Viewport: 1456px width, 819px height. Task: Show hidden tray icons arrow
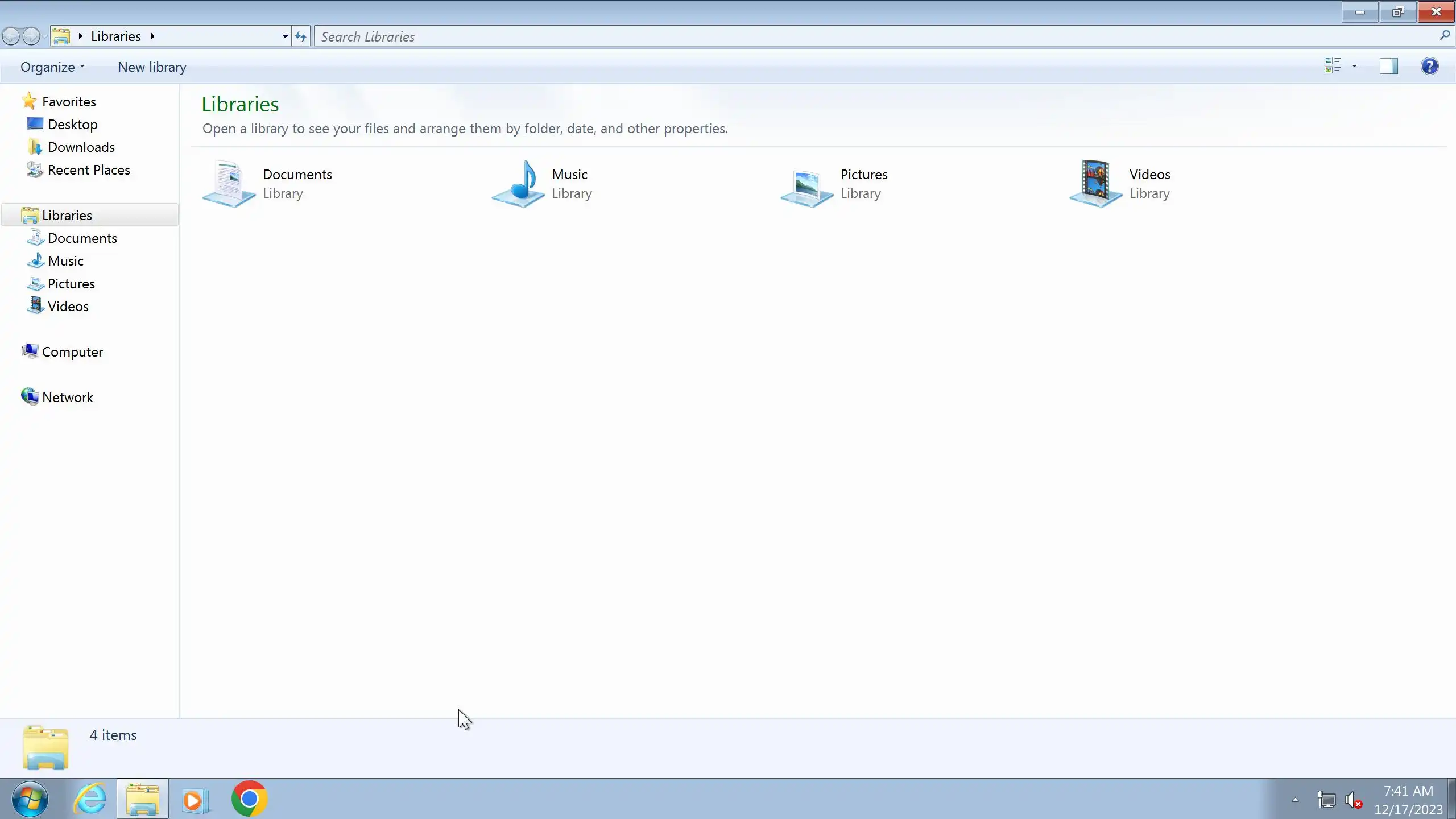click(1295, 800)
